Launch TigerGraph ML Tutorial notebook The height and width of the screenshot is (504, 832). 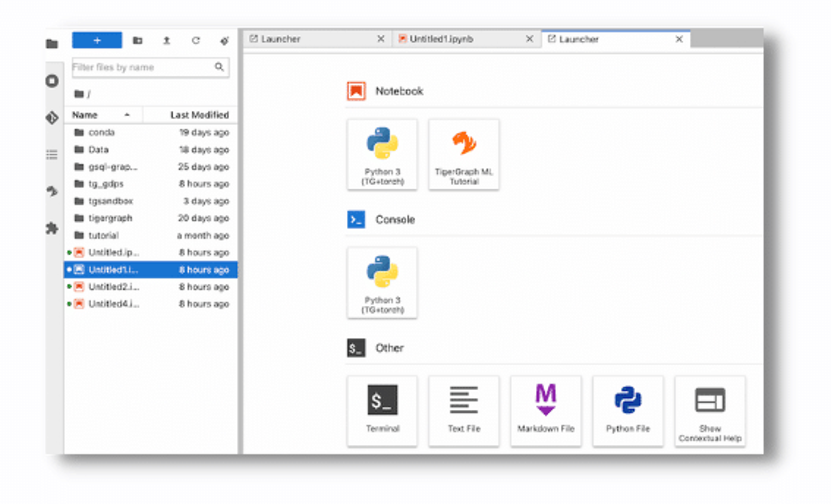click(x=464, y=154)
